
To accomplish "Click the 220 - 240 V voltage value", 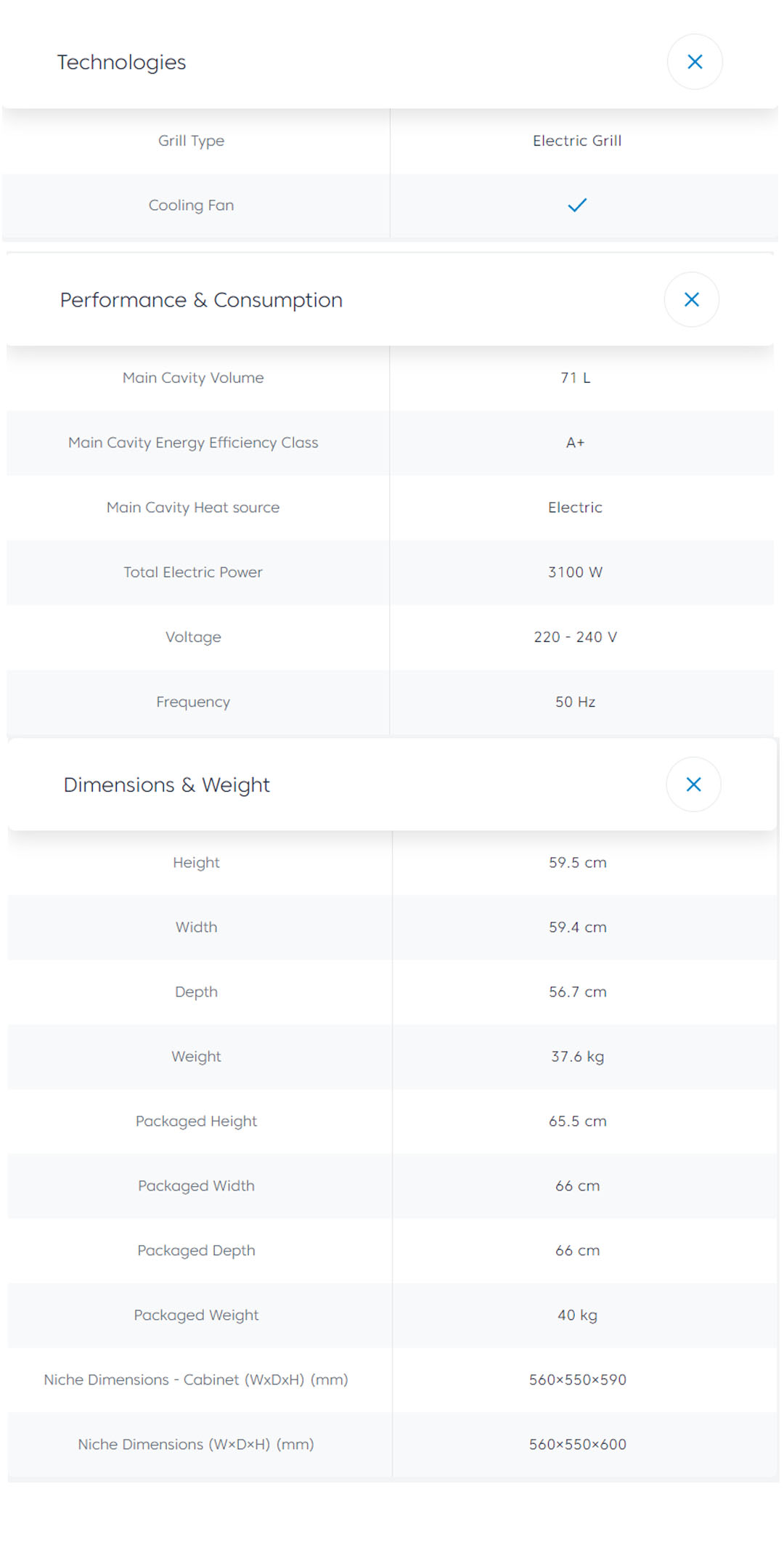I will (575, 637).
